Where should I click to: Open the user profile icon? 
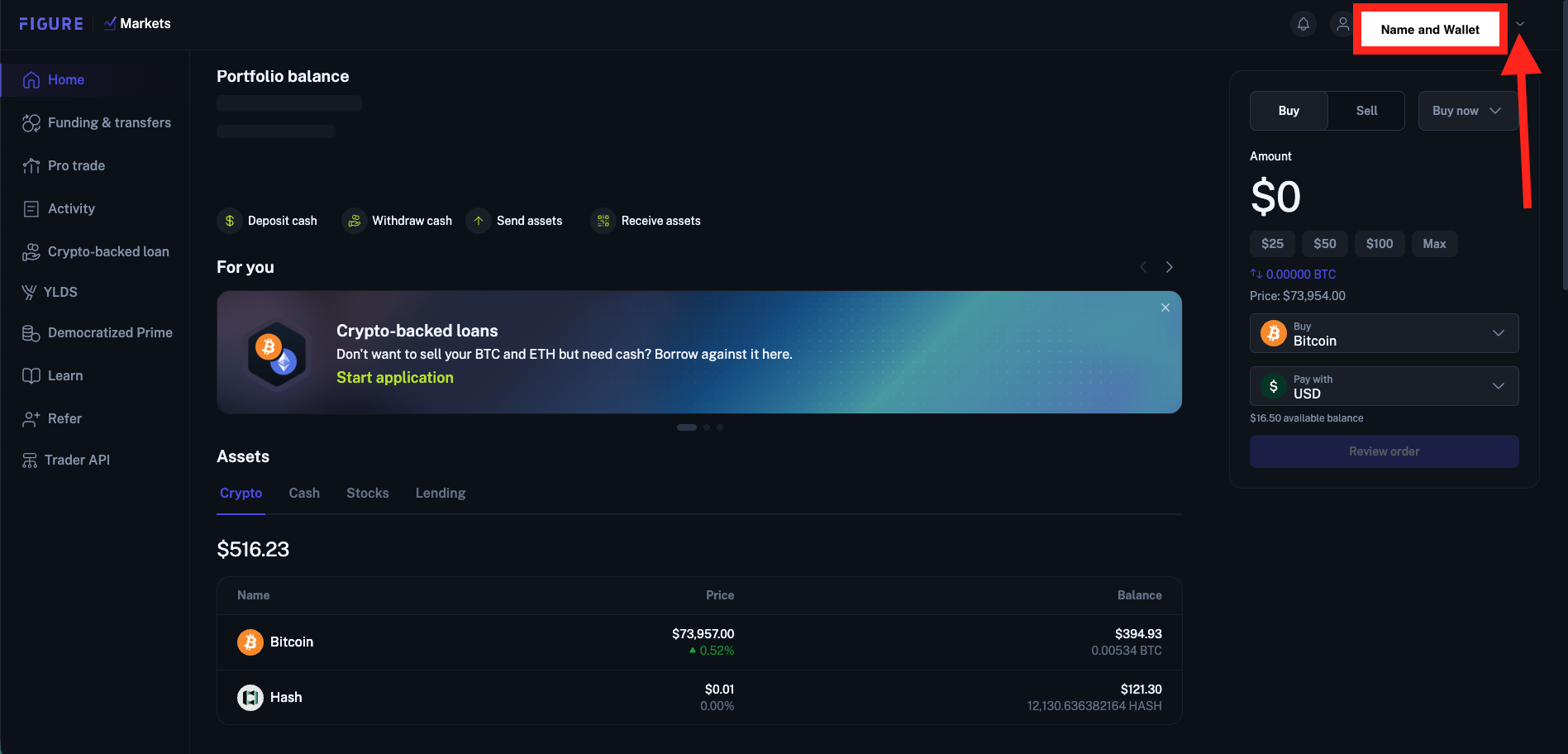1342,24
